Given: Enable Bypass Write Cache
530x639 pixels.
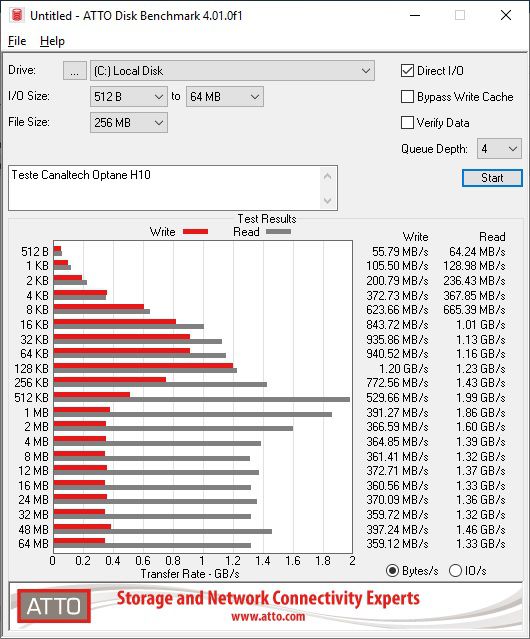Looking at the screenshot, I should pyautogui.click(x=407, y=97).
